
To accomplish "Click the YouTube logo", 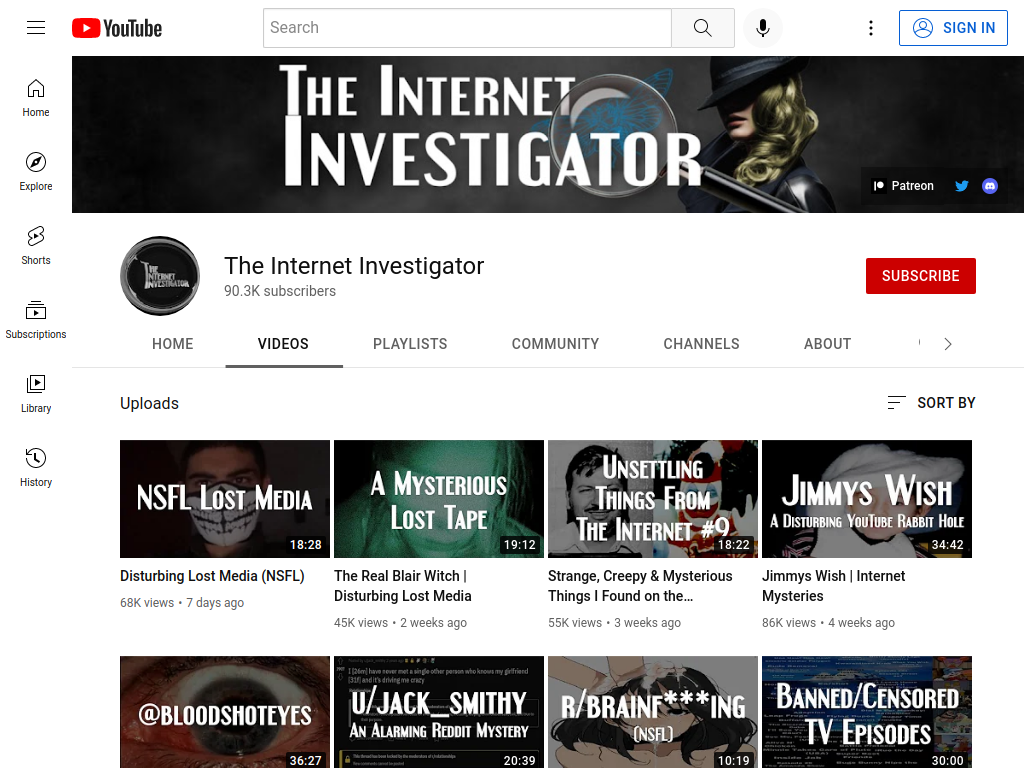I will (117, 28).
